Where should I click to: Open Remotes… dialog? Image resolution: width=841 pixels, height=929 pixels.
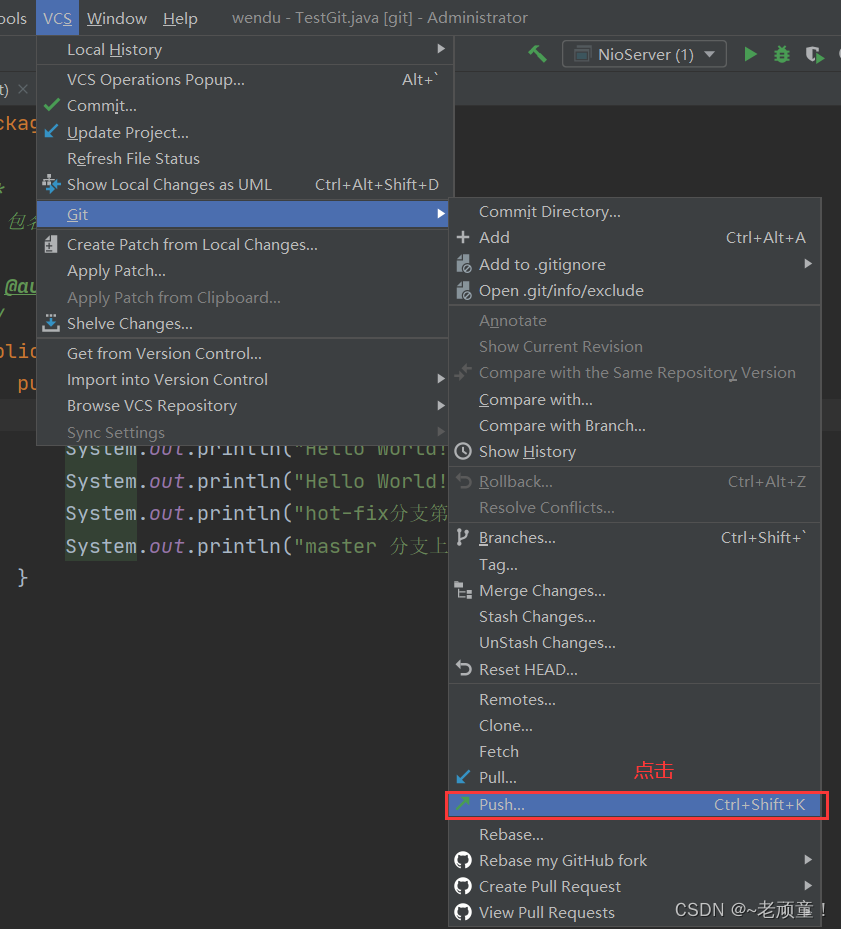click(x=635, y=700)
